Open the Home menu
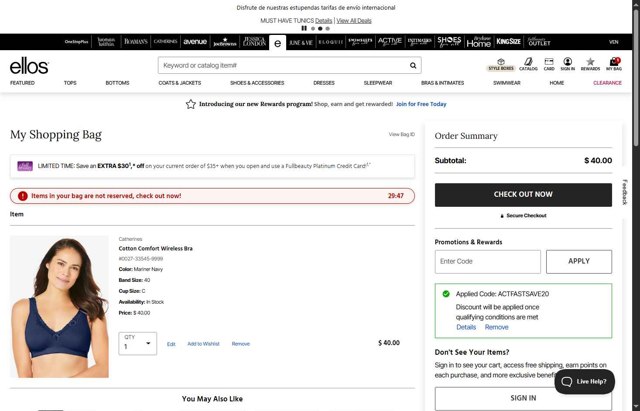Viewport: 640px width, 411px height. point(557,83)
